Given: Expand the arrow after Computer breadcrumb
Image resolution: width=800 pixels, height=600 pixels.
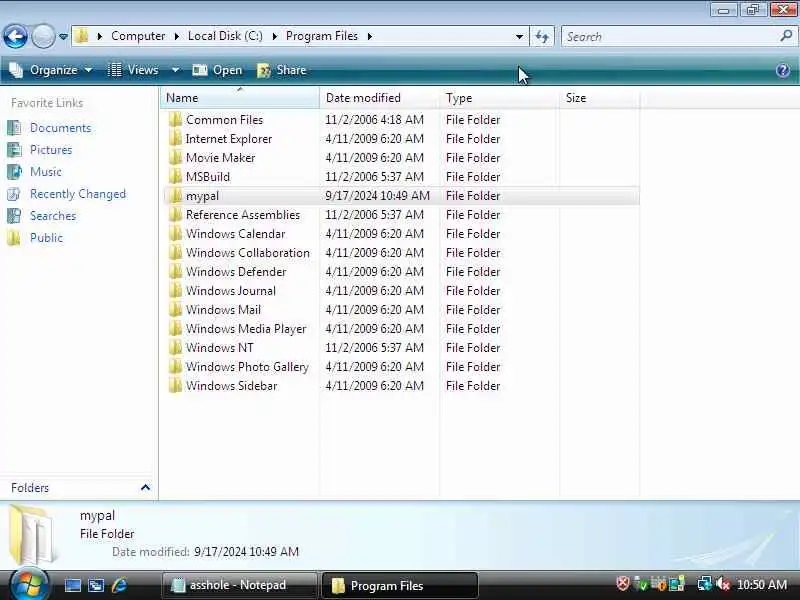Looking at the screenshot, I should click(x=177, y=36).
